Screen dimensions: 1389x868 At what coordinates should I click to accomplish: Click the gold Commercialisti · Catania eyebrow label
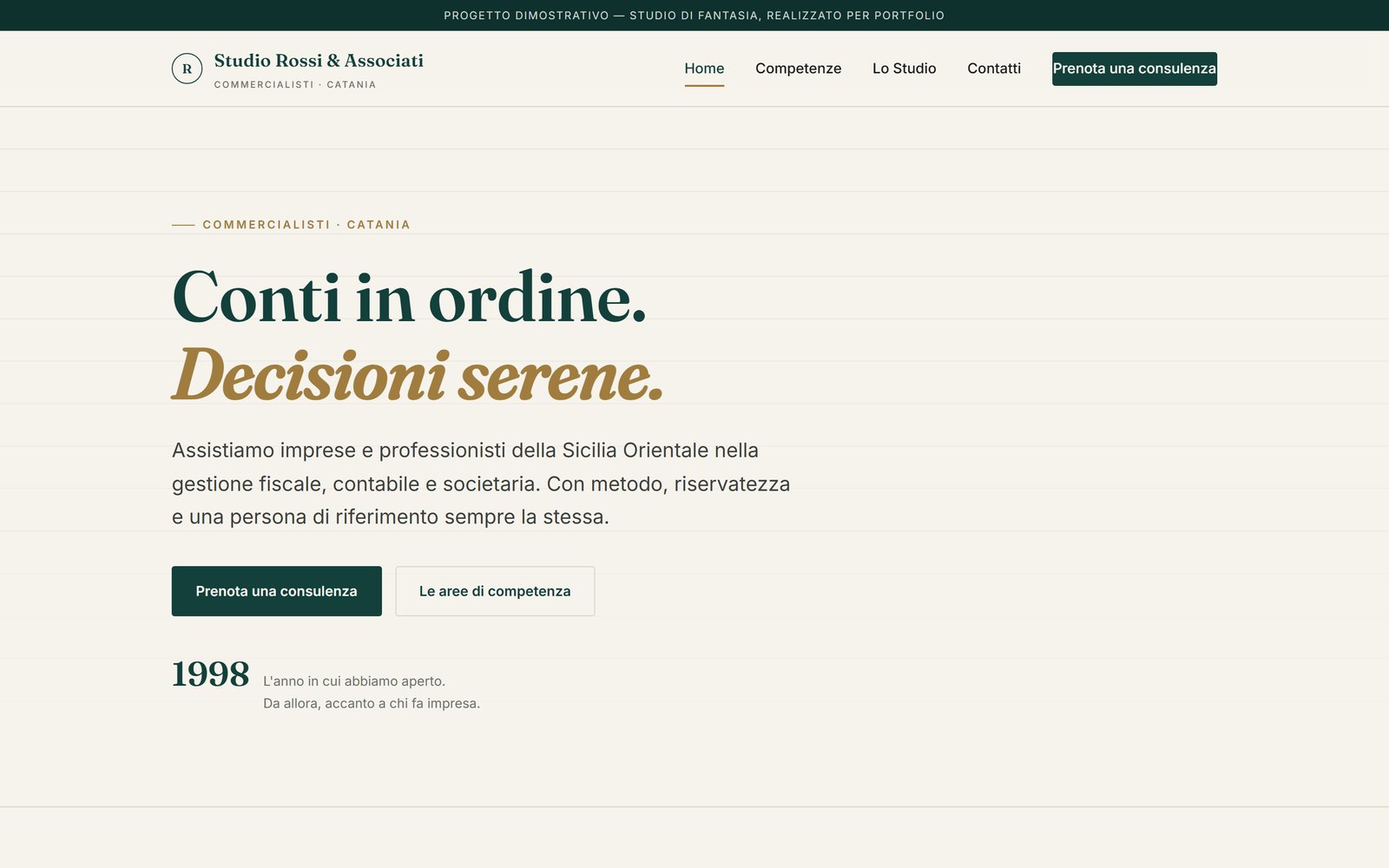(306, 225)
